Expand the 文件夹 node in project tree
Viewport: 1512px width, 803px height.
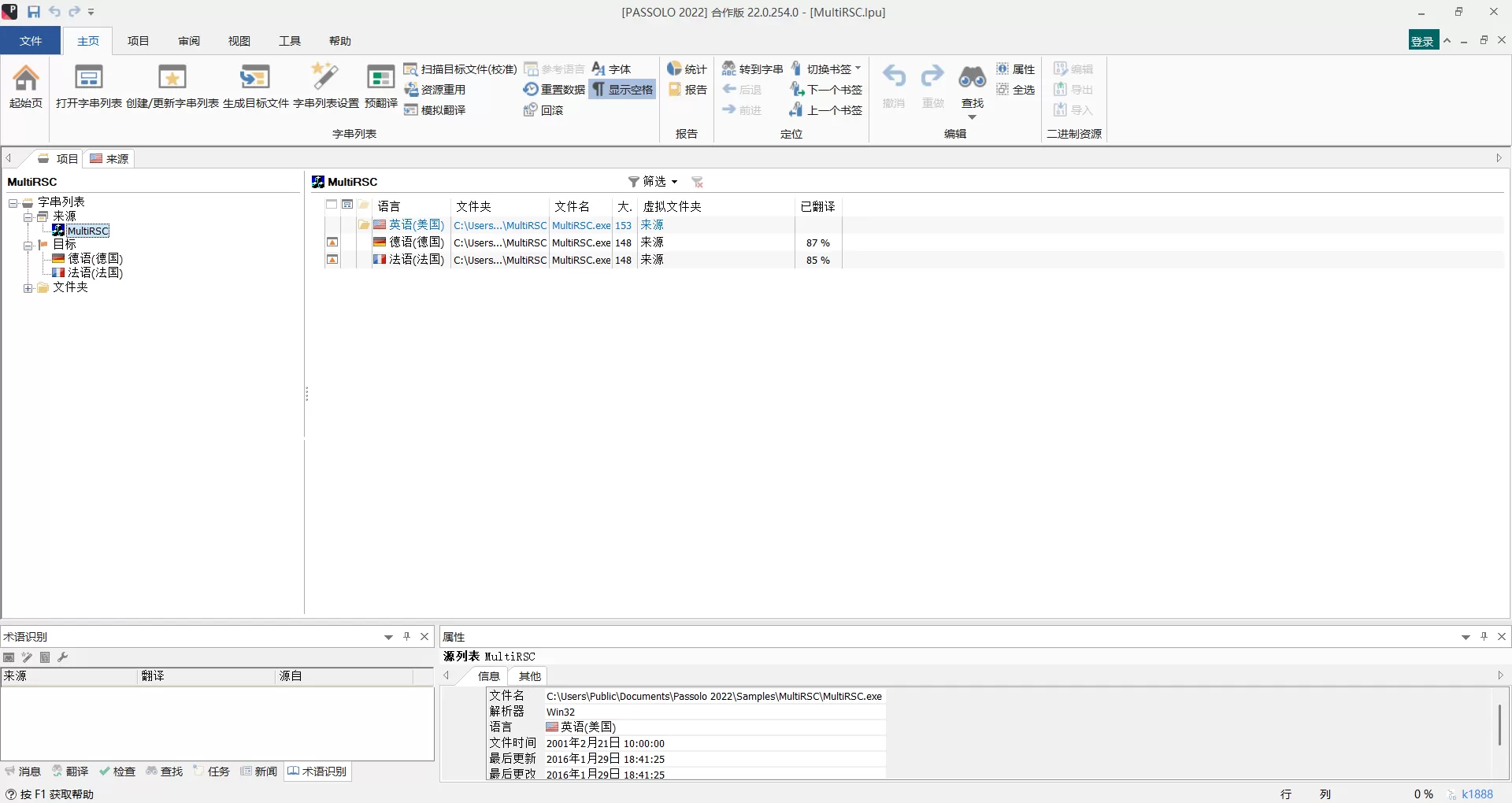[28, 287]
